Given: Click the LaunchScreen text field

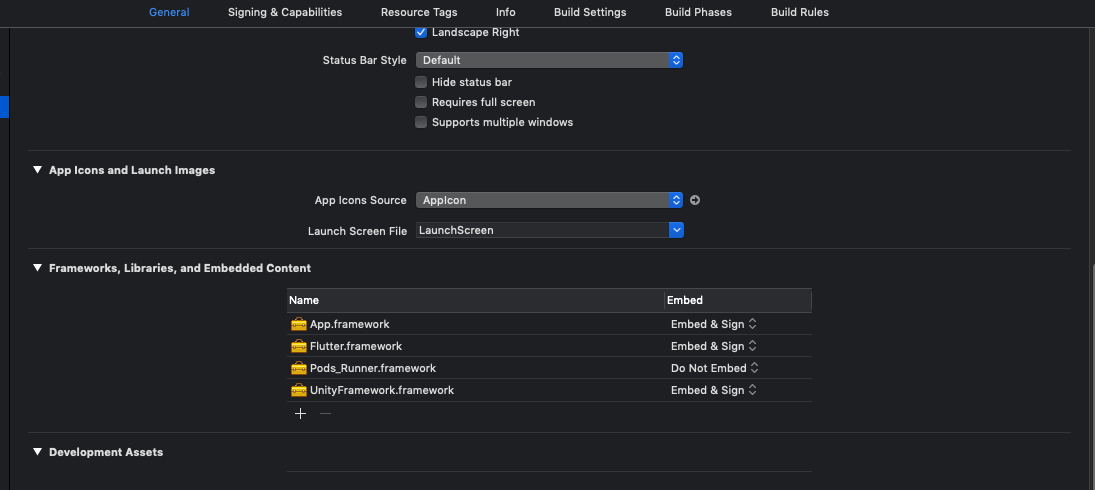Looking at the screenshot, I should [x=542, y=230].
